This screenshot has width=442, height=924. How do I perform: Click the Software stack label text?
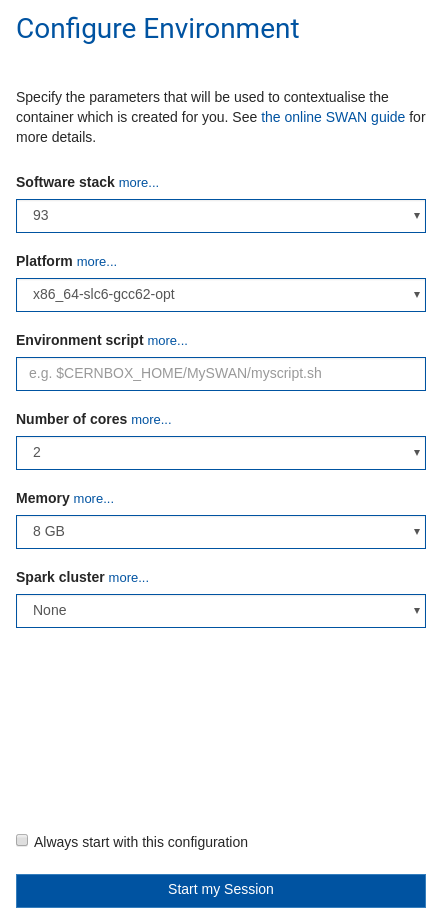[65, 182]
